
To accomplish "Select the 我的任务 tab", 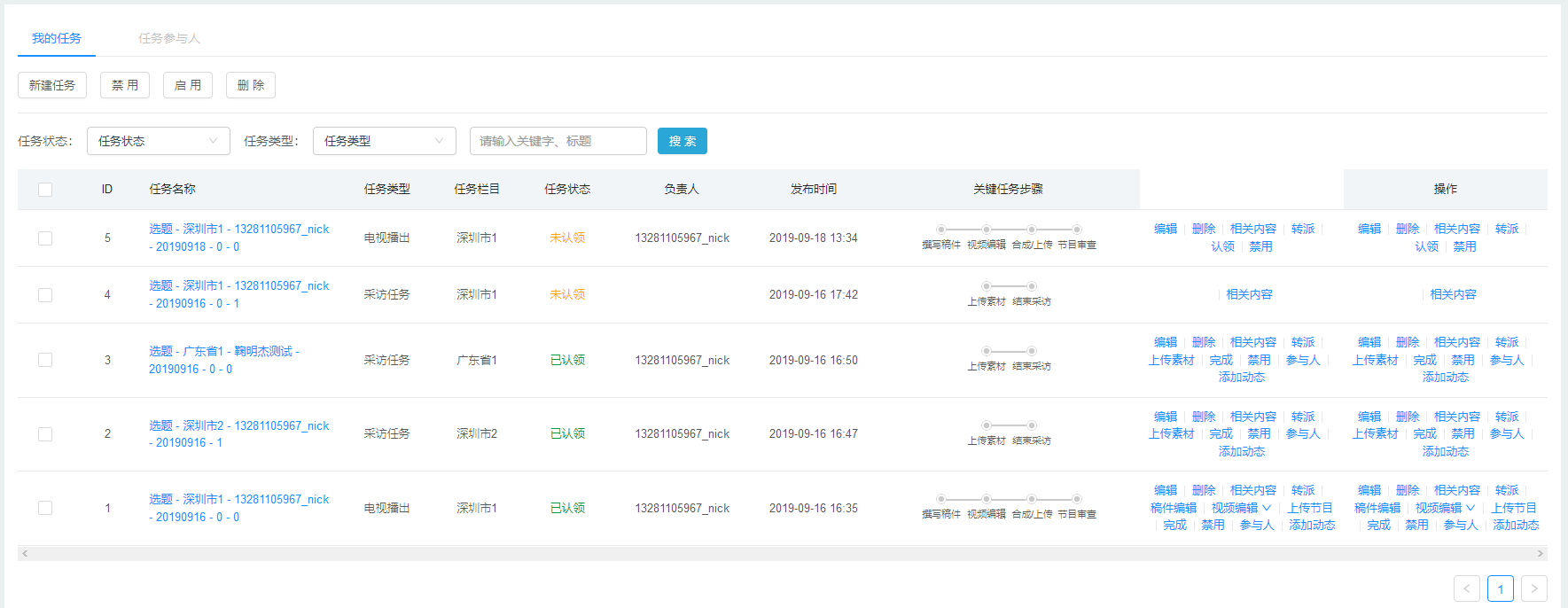I will click(x=57, y=39).
